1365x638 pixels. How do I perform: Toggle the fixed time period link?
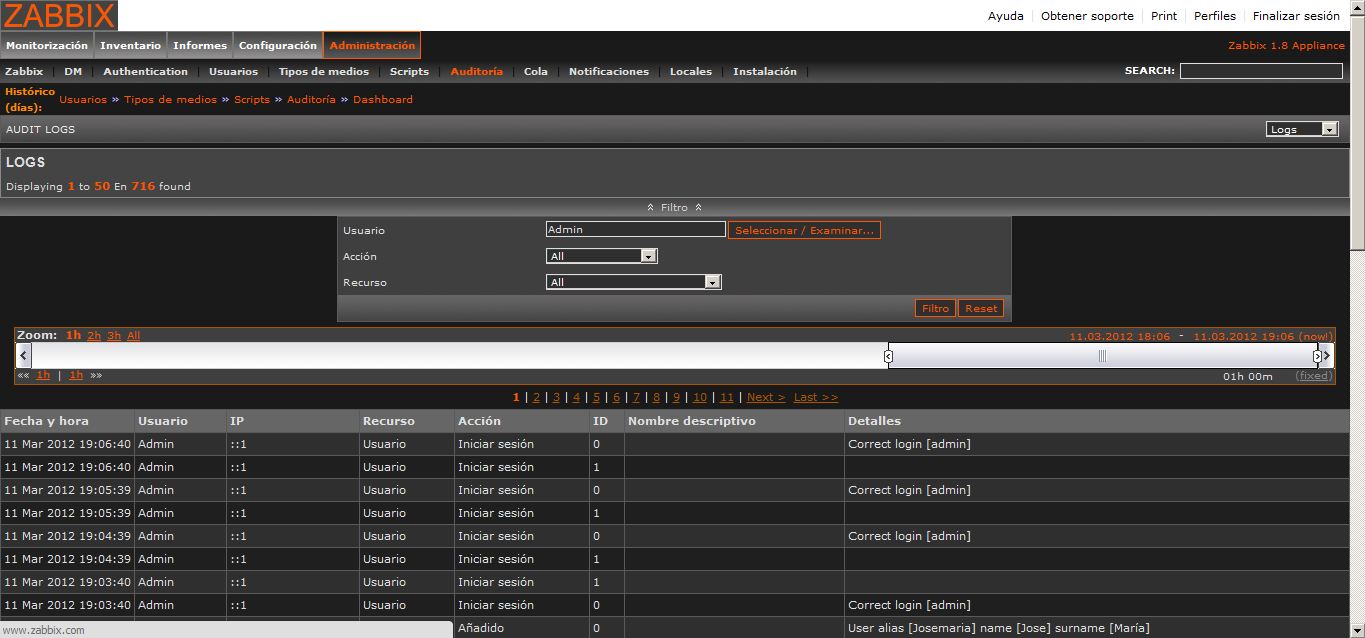coord(1313,376)
